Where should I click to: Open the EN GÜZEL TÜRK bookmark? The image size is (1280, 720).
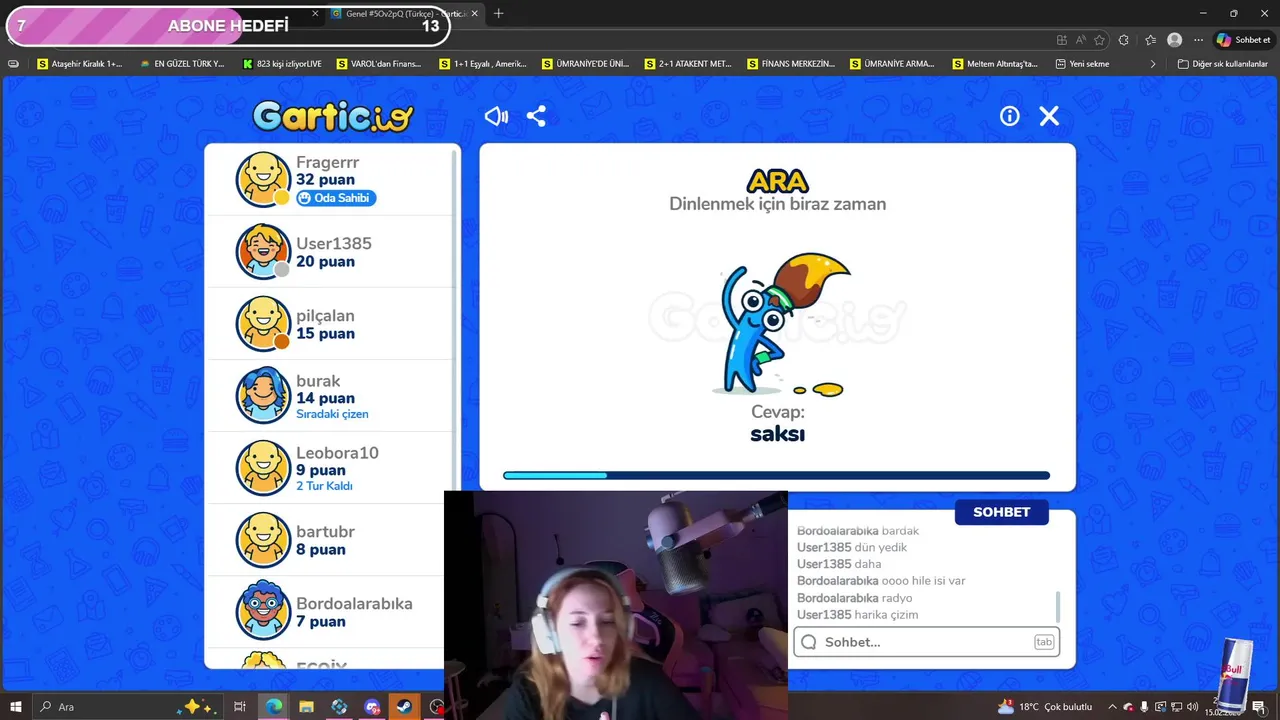[182, 63]
